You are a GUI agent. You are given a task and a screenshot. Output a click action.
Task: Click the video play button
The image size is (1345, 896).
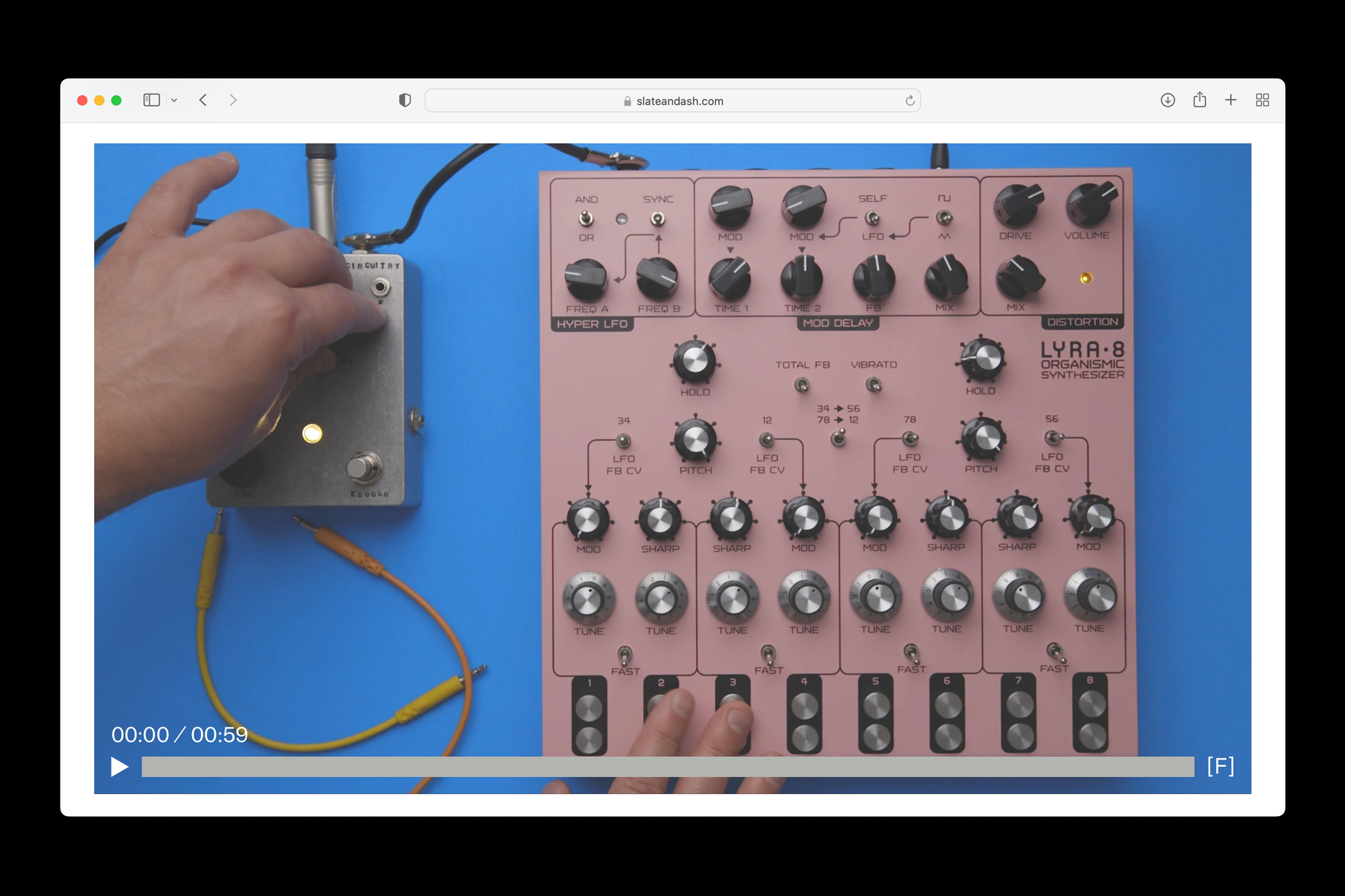click(120, 766)
